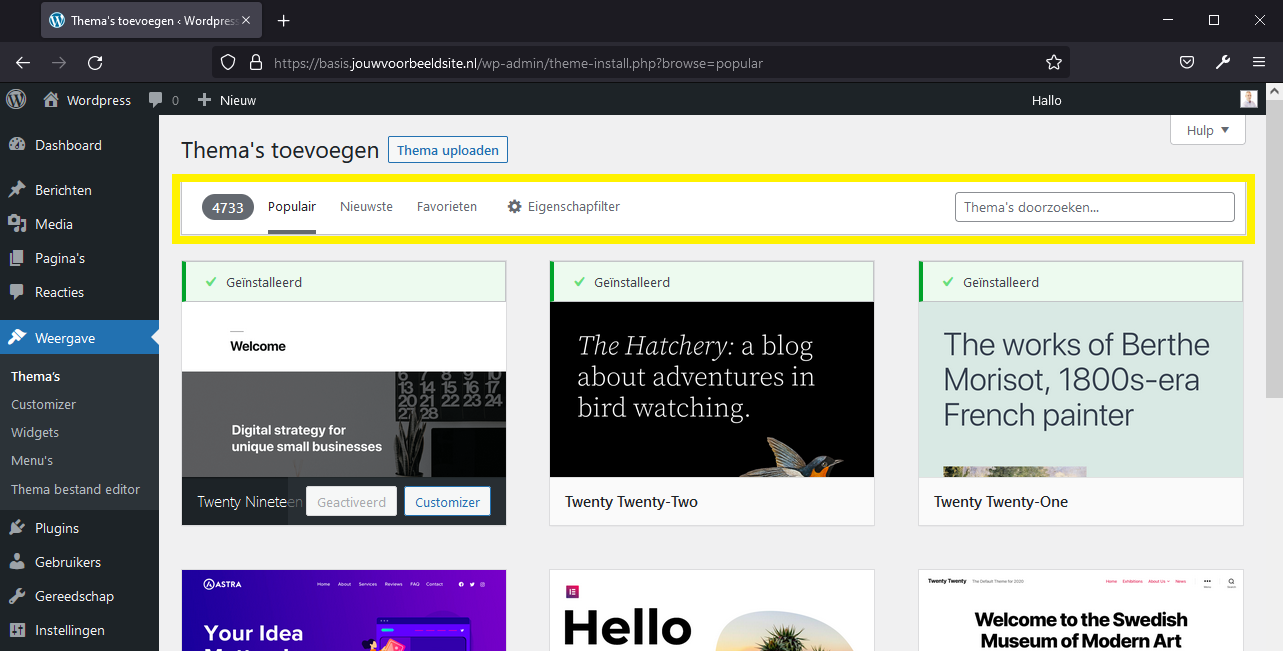
Task: Open Gebruikers with the user icon
Action: [x=18, y=561]
